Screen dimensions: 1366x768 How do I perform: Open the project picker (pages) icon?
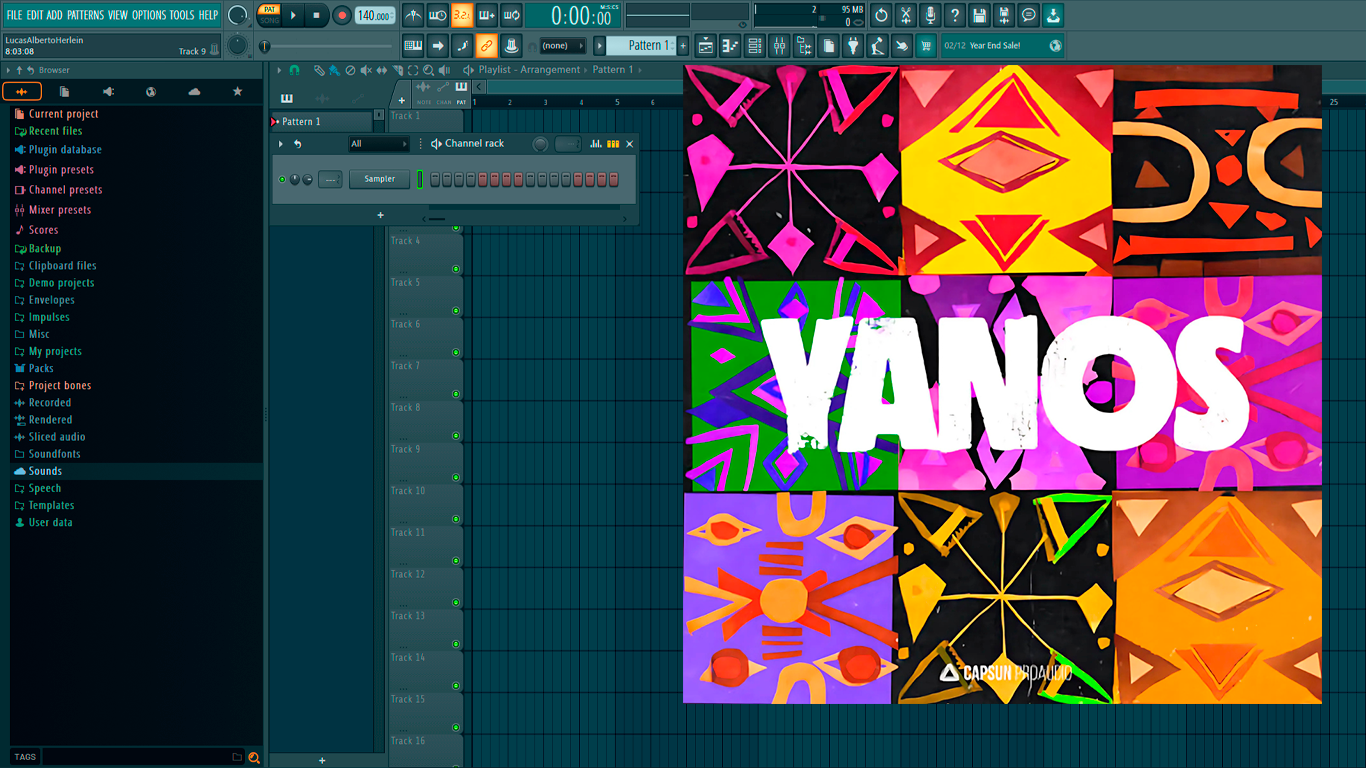(x=828, y=45)
